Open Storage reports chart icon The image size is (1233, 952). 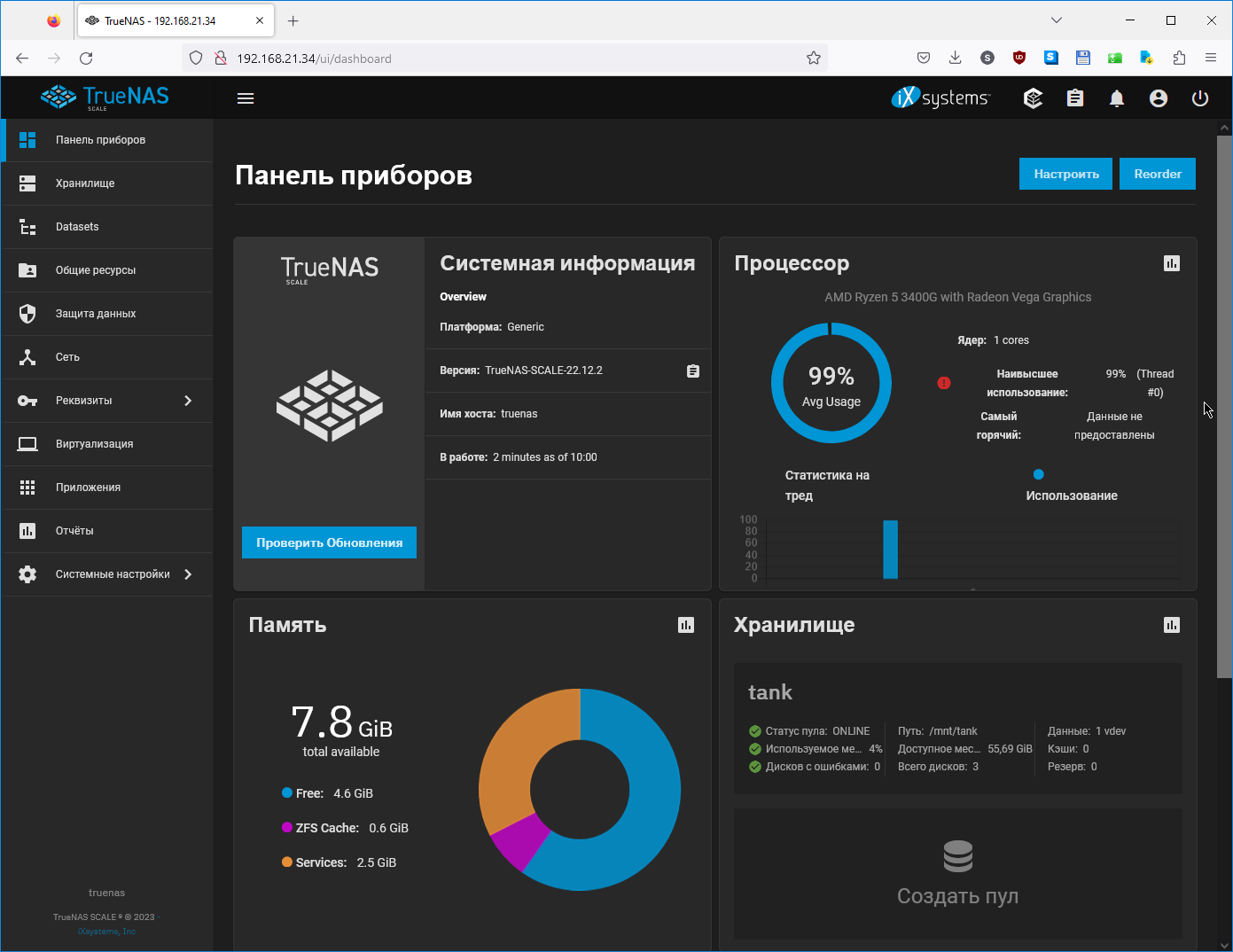tap(1172, 625)
